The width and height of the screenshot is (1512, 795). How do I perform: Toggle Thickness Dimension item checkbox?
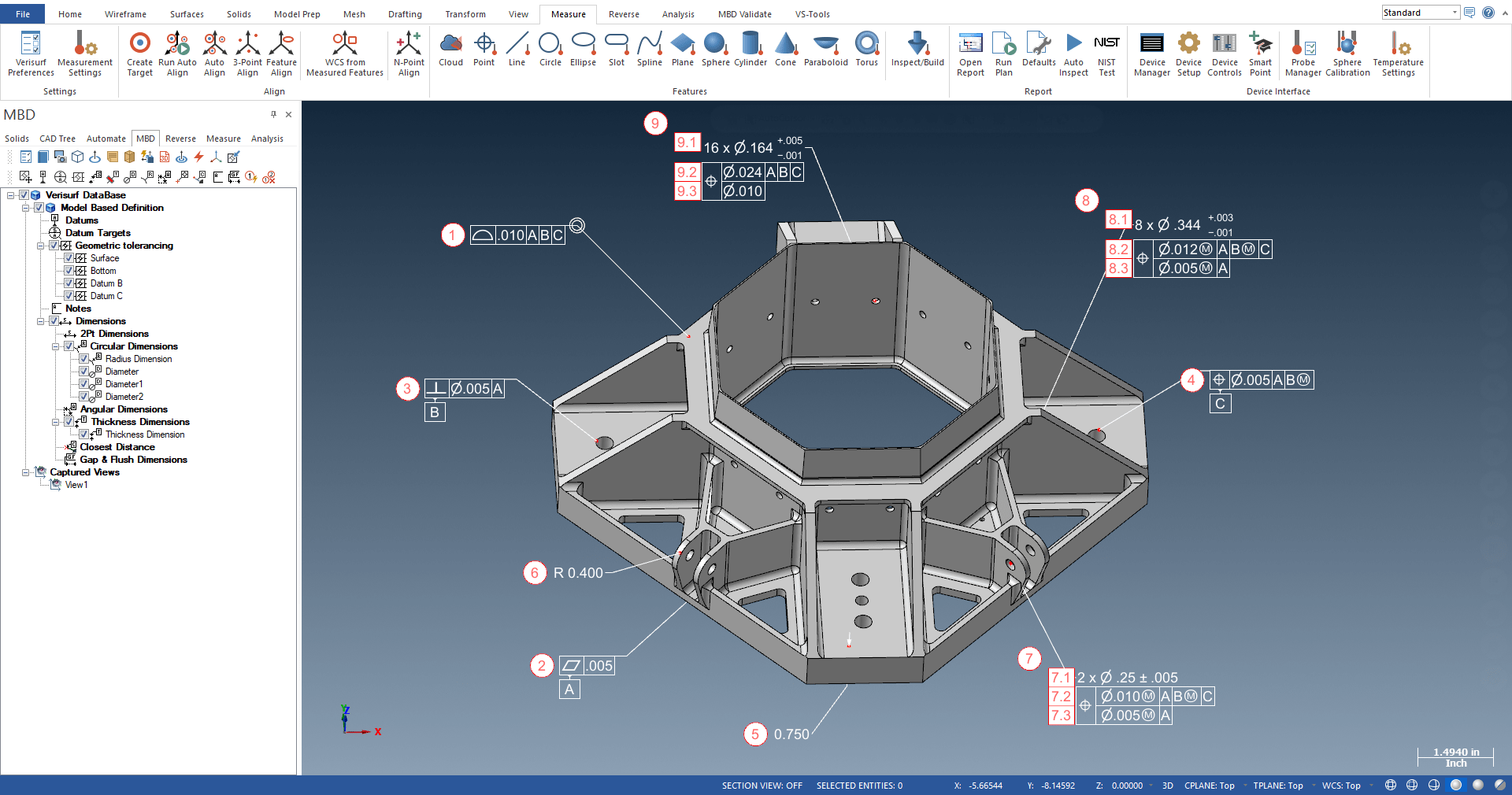tap(83, 434)
